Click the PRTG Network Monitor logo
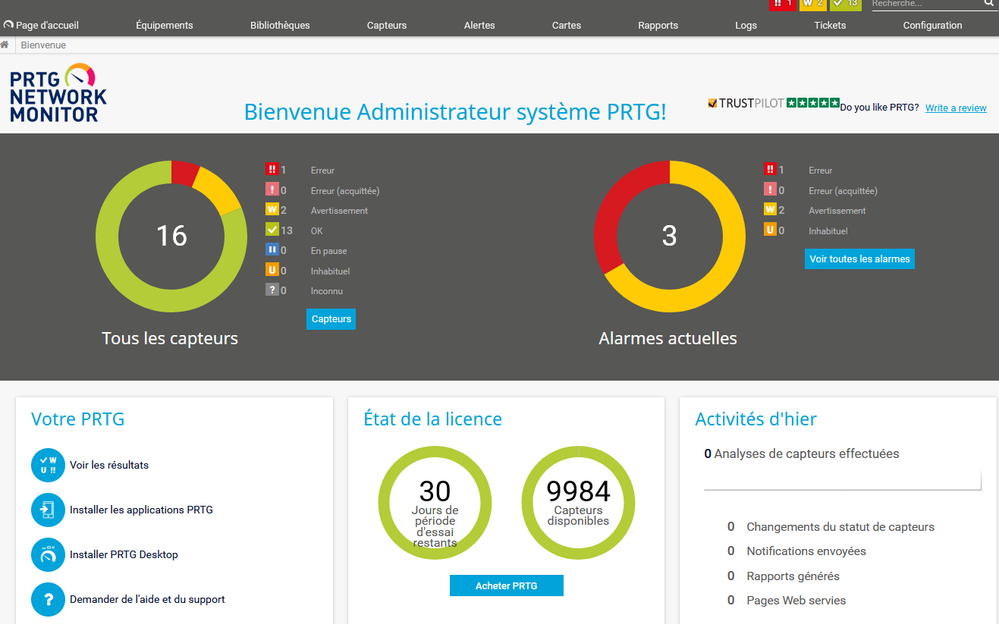The width and height of the screenshot is (999, 624). tap(58, 93)
